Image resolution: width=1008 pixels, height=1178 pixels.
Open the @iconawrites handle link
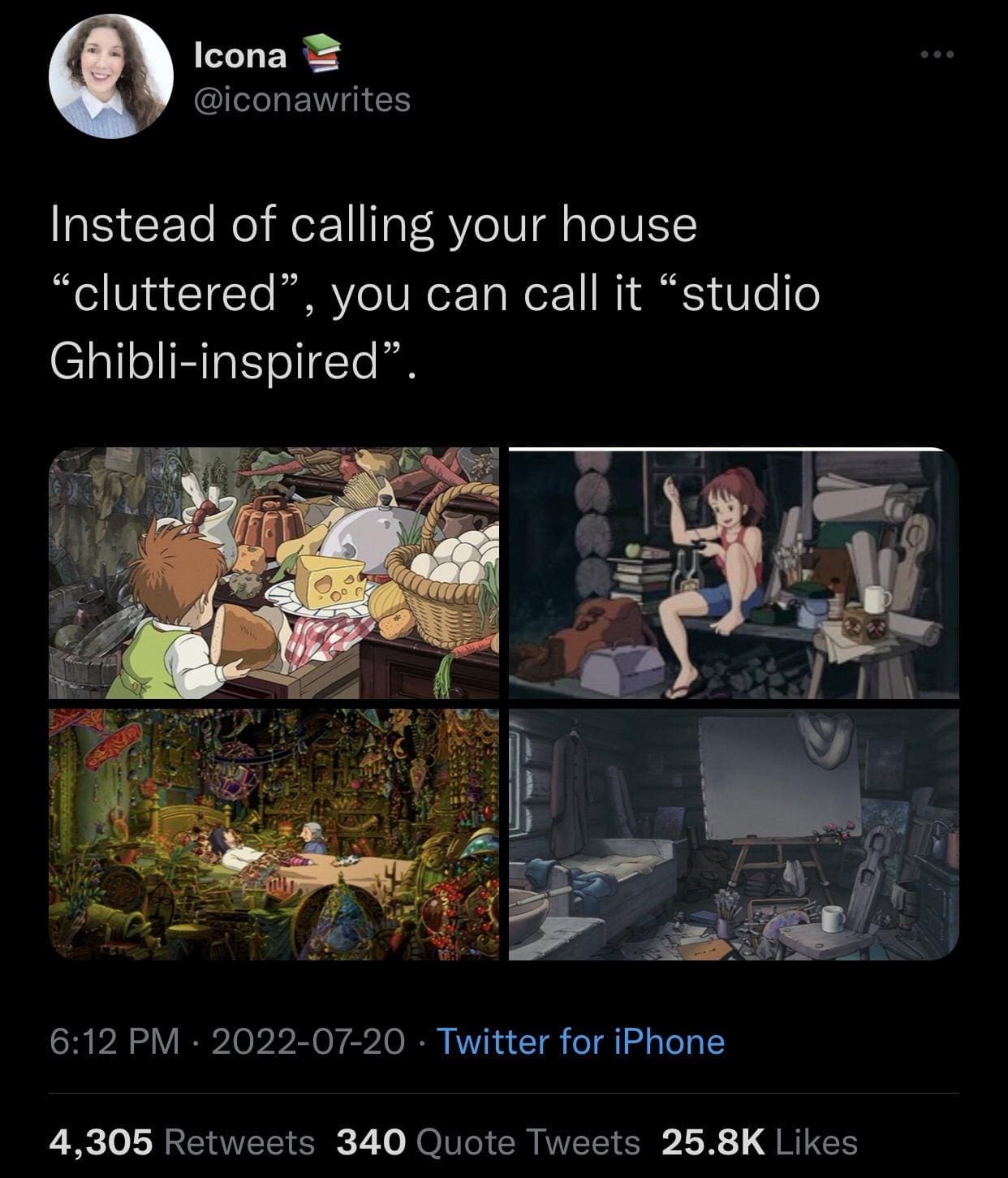click(x=303, y=100)
